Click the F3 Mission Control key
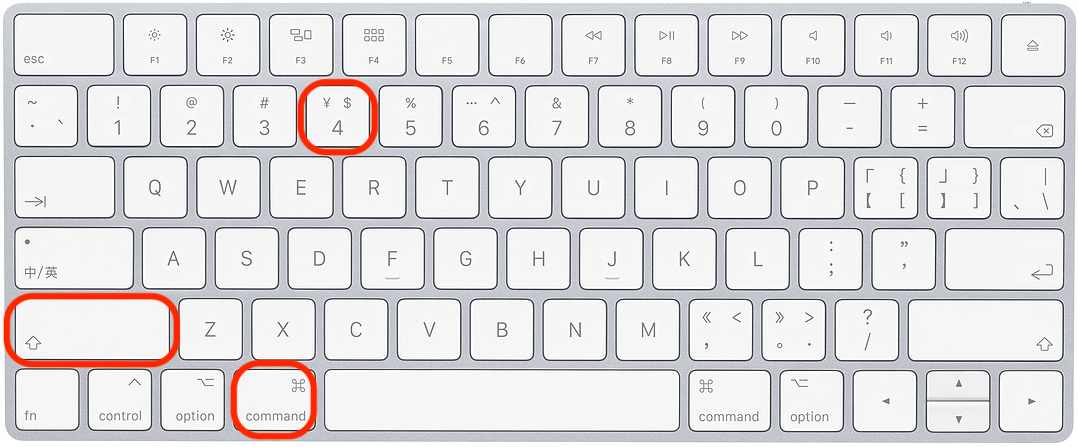Image resolution: width=1078 pixels, height=447 pixels. click(300, 45)
